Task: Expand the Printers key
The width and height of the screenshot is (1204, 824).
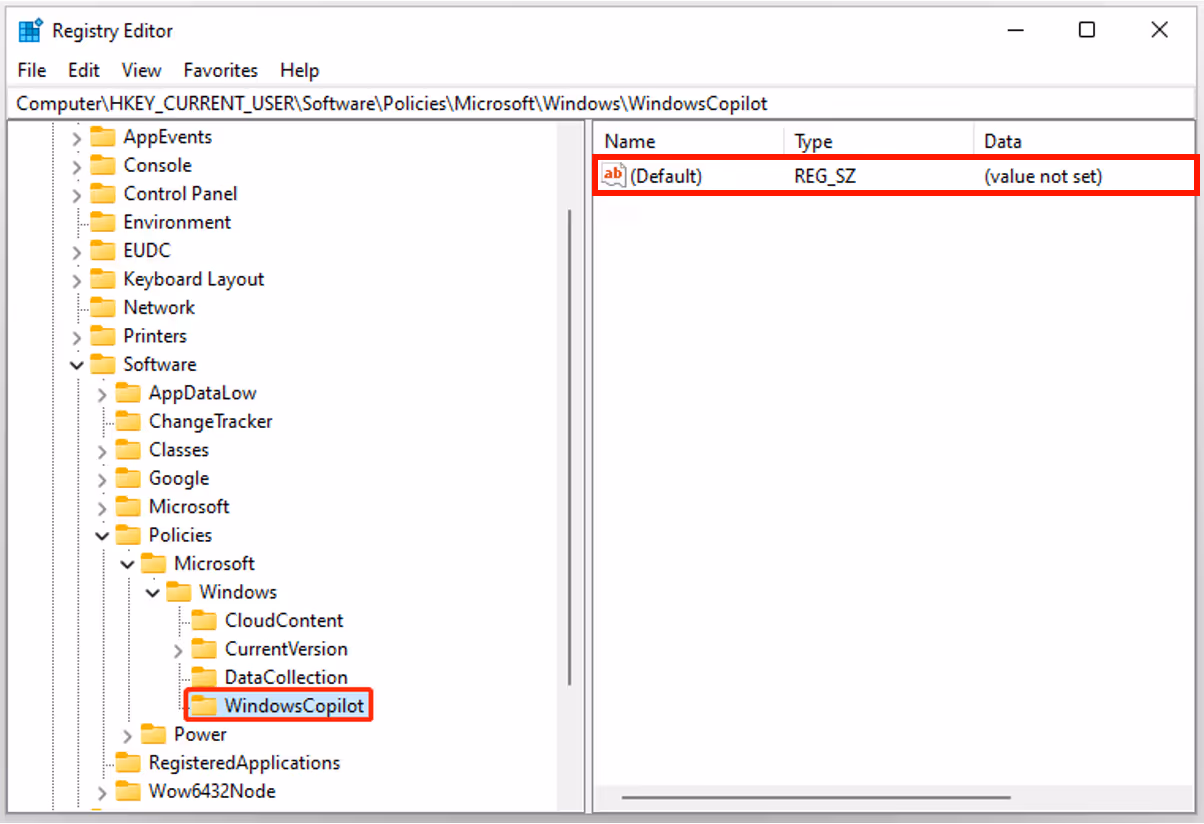Action: click(77, 337)
